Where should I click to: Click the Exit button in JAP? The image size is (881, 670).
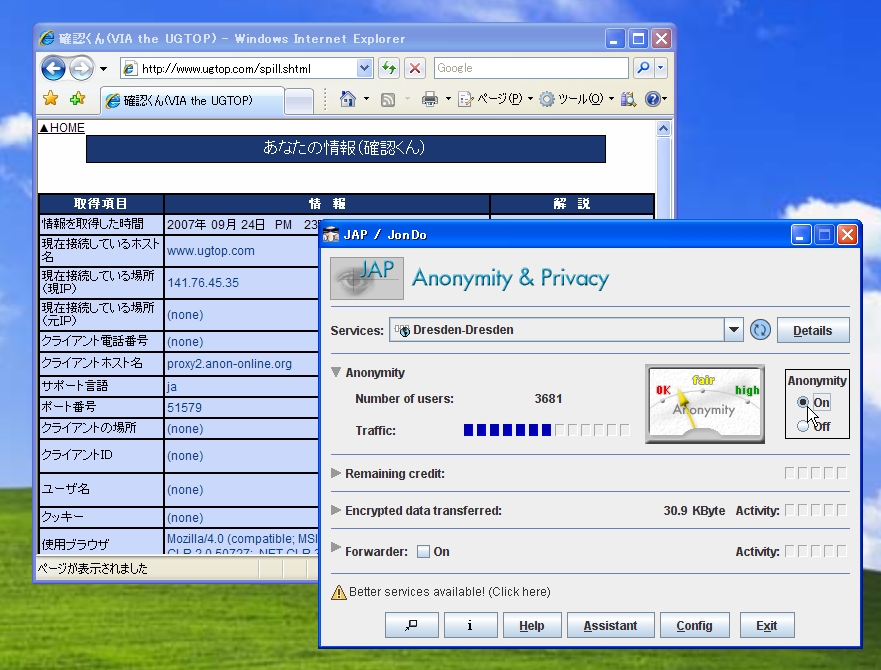click(767, 625)
